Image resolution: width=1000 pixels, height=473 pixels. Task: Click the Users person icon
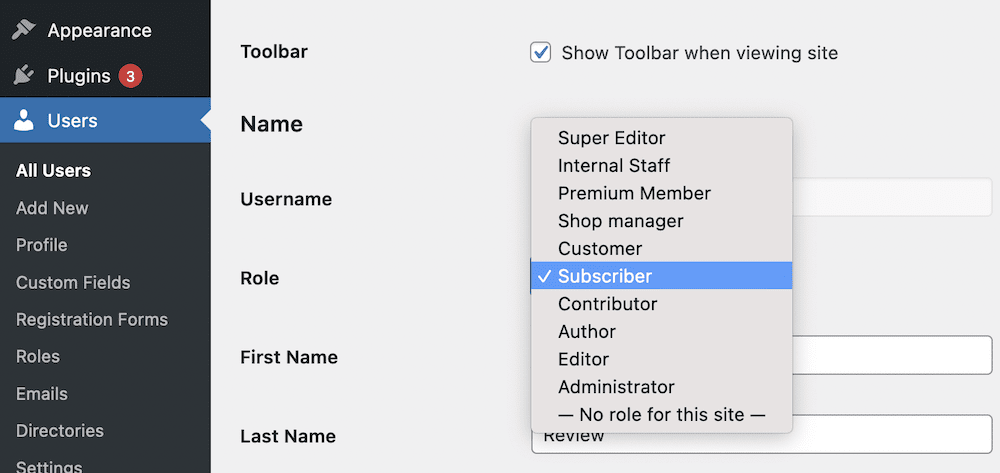pos(24,120)
